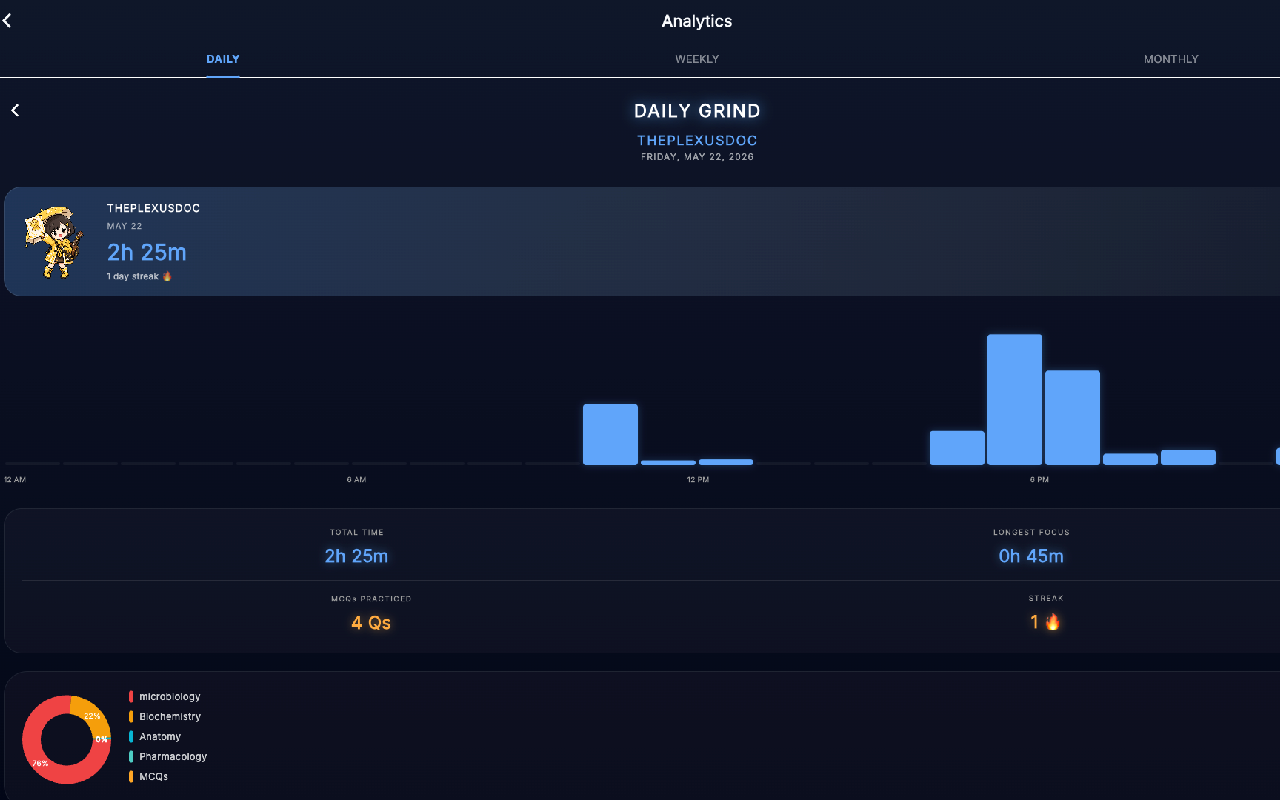Click the blue THEPLEXUSDOC name under Daily Grind
Viewport: 1280px width, 800px height.
click(x=697, y=141)
